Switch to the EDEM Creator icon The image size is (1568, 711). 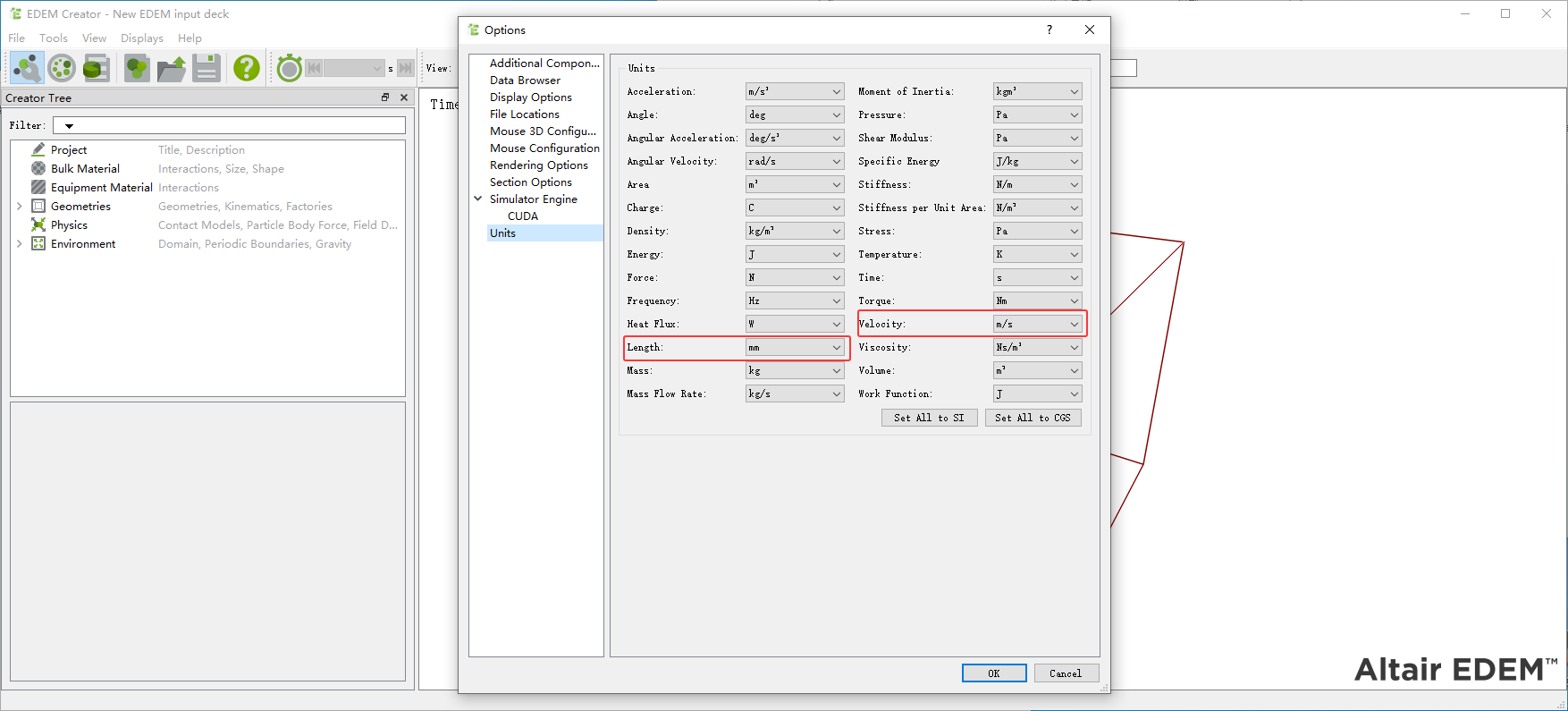[27, 68]
